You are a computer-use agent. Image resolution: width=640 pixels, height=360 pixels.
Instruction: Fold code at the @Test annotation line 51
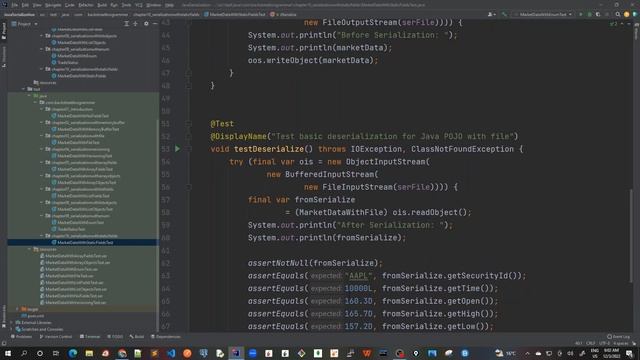(x=189, y=124)
